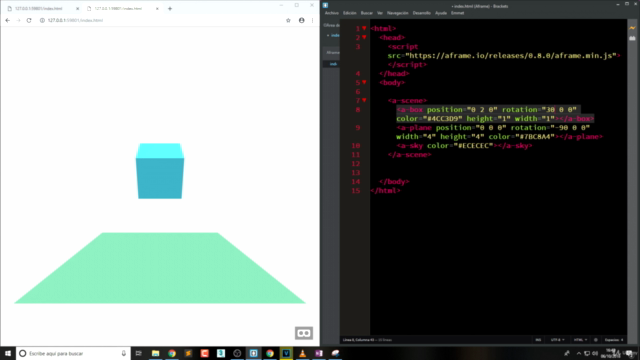
Task: Select the indx file in the project tree
Action: click(333, 64)
